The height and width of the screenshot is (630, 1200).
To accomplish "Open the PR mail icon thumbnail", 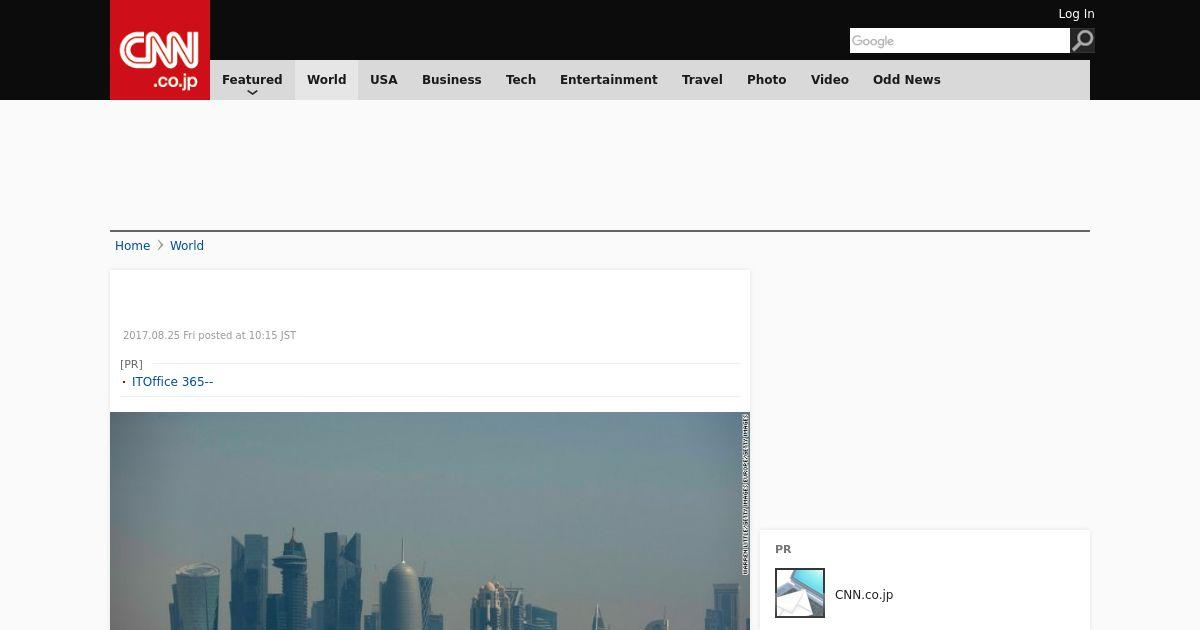I will click(800, 593).
